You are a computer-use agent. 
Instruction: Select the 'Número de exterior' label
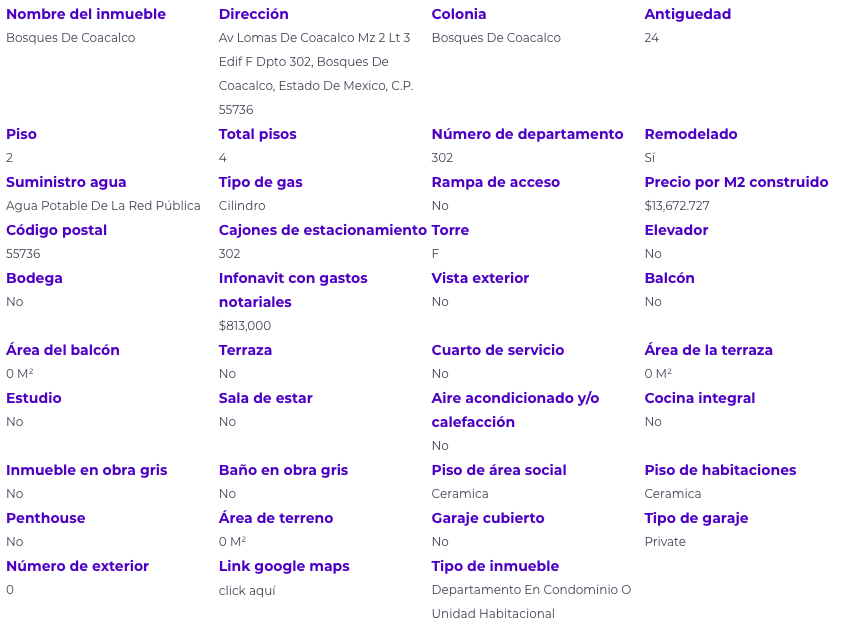[77, 566]
